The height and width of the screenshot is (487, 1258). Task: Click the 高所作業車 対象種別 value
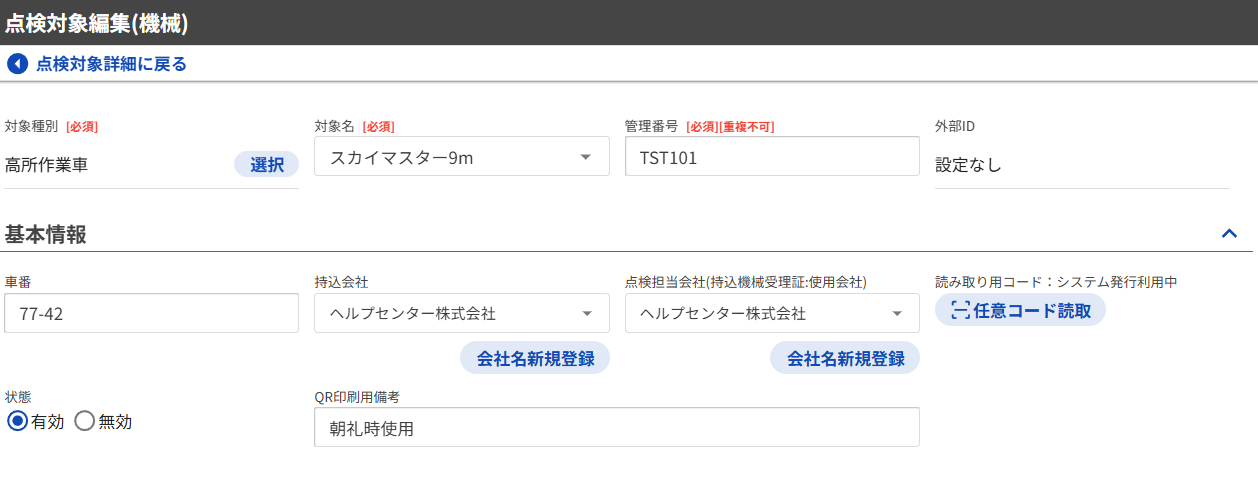pos(47,165)
